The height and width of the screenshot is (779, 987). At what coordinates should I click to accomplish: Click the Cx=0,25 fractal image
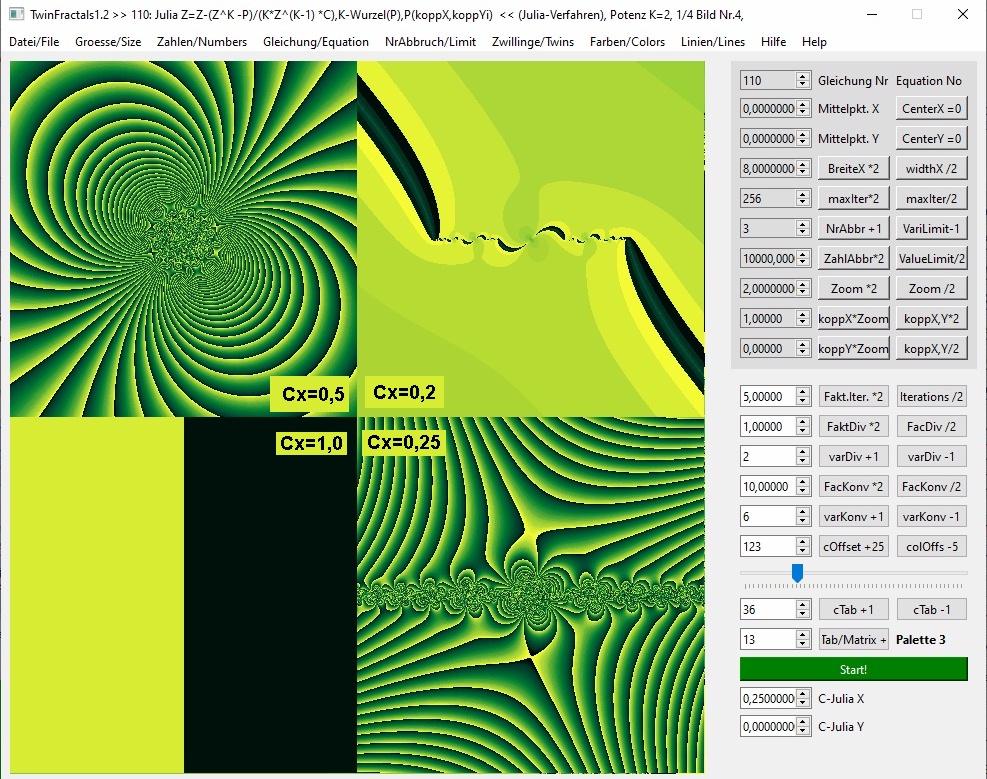(531, 595)
